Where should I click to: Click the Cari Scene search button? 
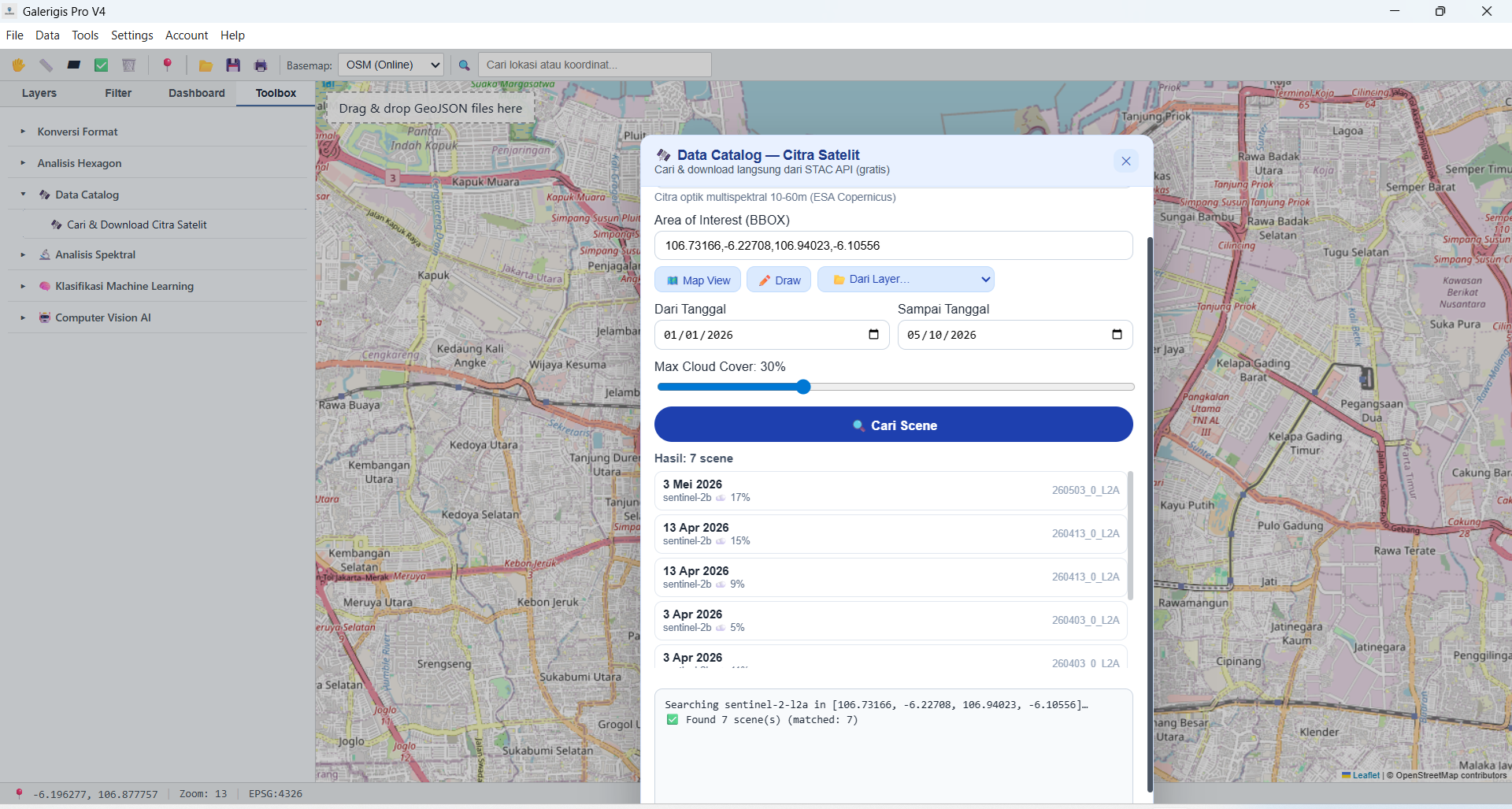pos(894,425)
